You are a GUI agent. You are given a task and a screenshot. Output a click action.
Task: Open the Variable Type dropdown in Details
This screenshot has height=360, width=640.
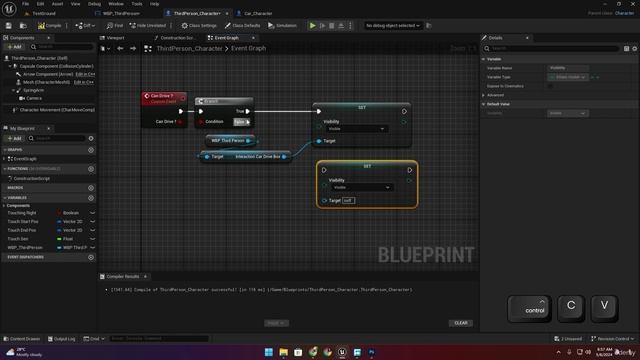click(568, 77)
